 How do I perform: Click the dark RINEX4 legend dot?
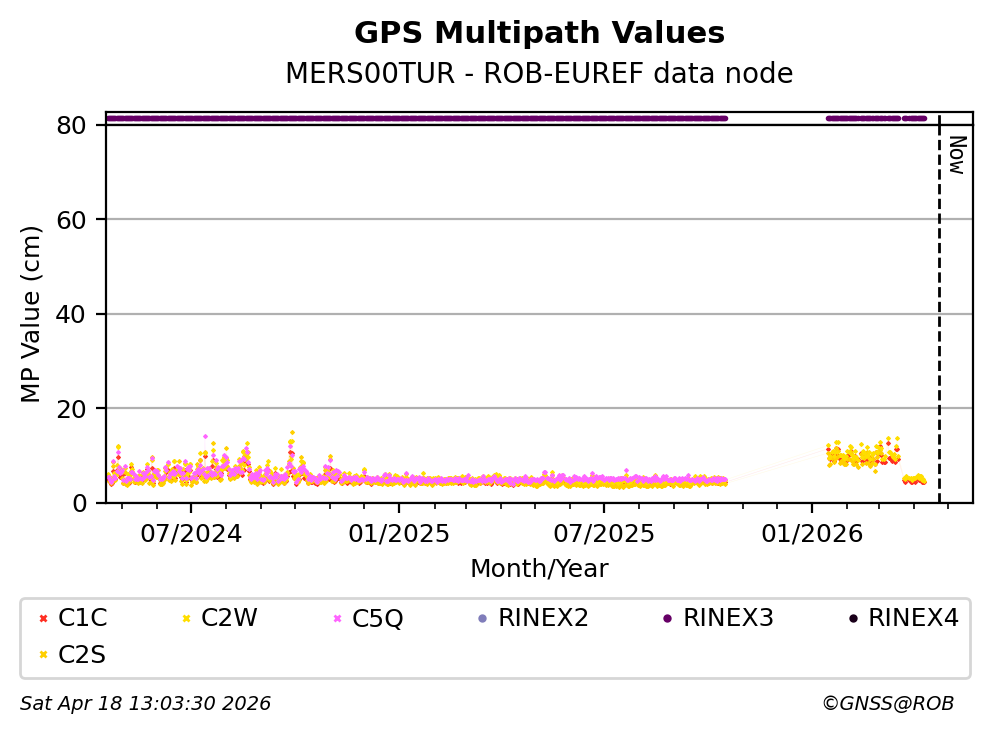[852, 619]
